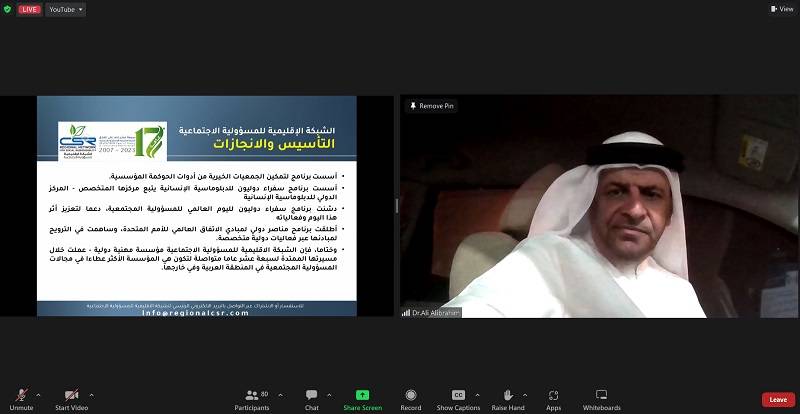Expand audio options arrow beside Unmute
The width and height of the screenshot is (800, 414).
point(38,395)
